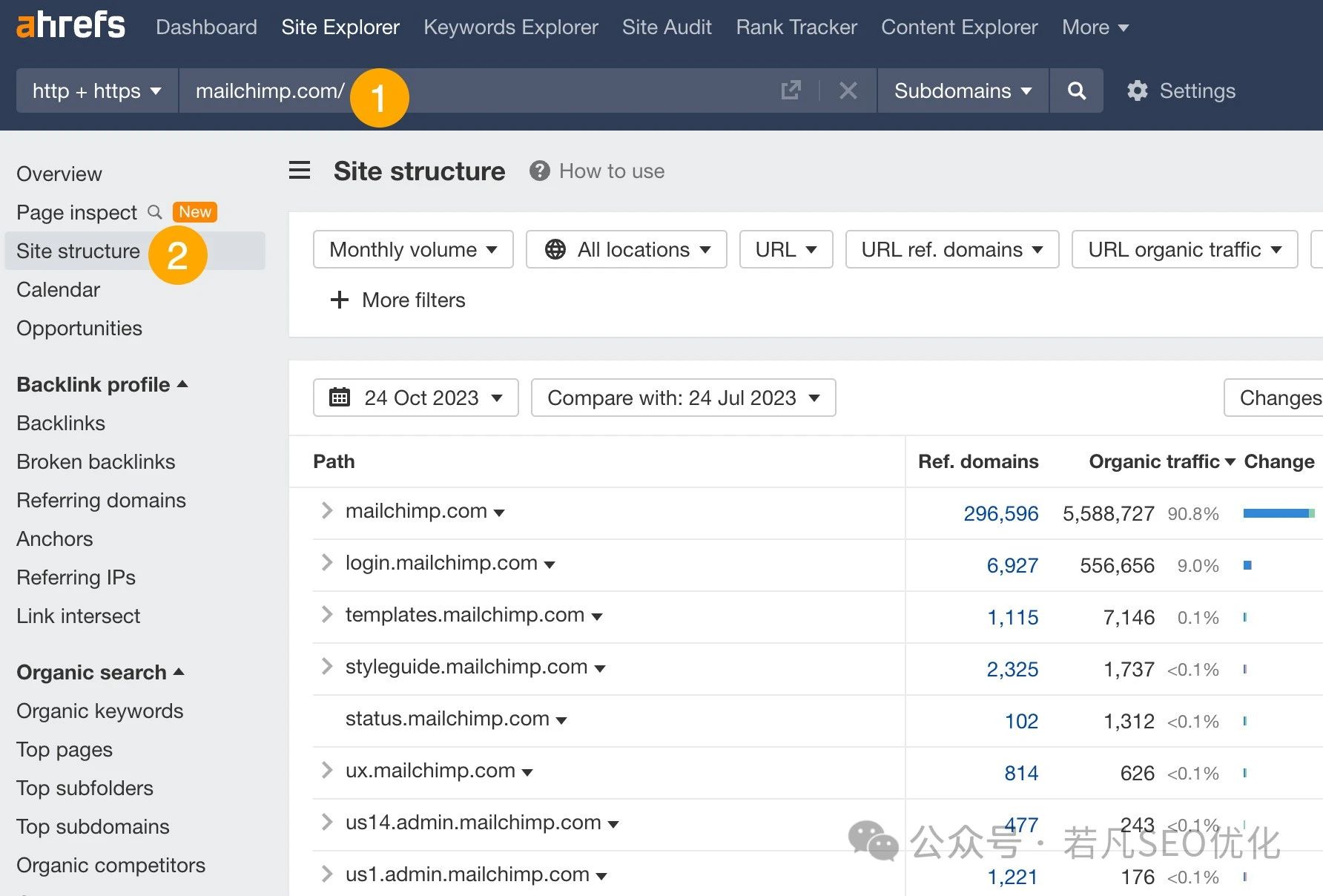
Task: Open Site Audit
Action: click(x=667, y=27)
